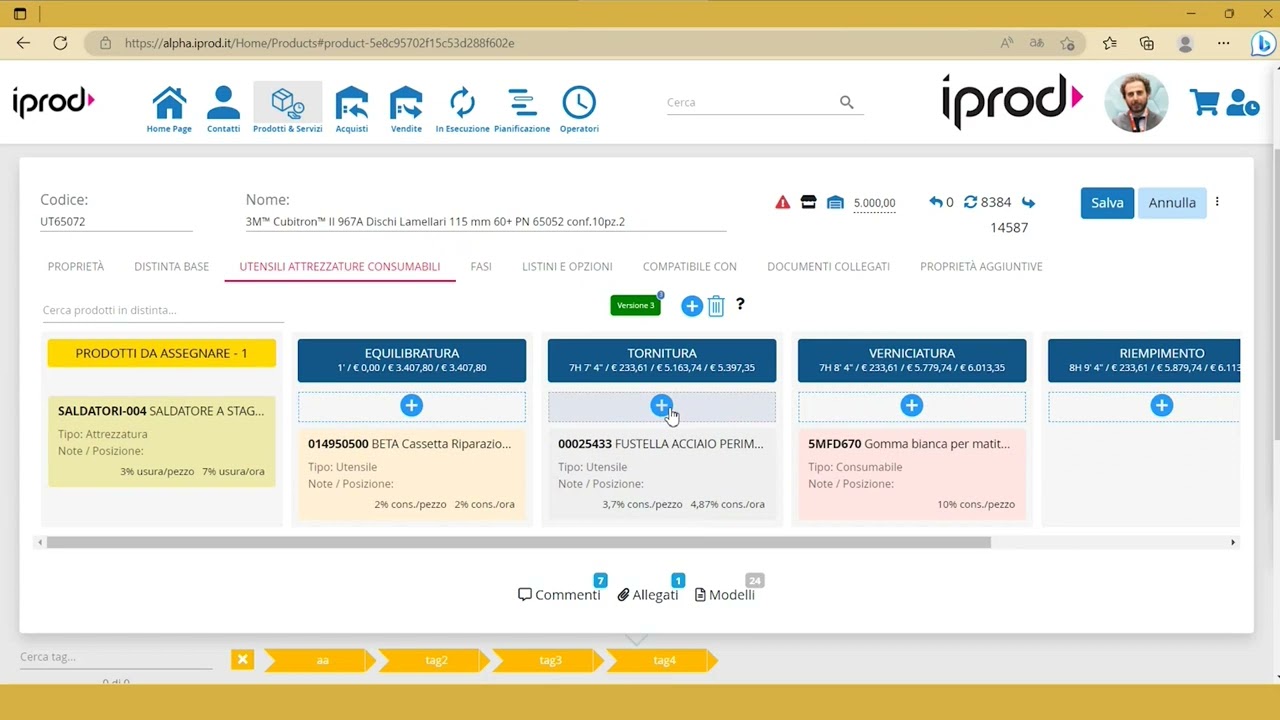The width and height of the screenshot is (1280, 720).
Task: Click the PRODOTTI DA ASSEGNARE - 1 header
Action: 161,353
